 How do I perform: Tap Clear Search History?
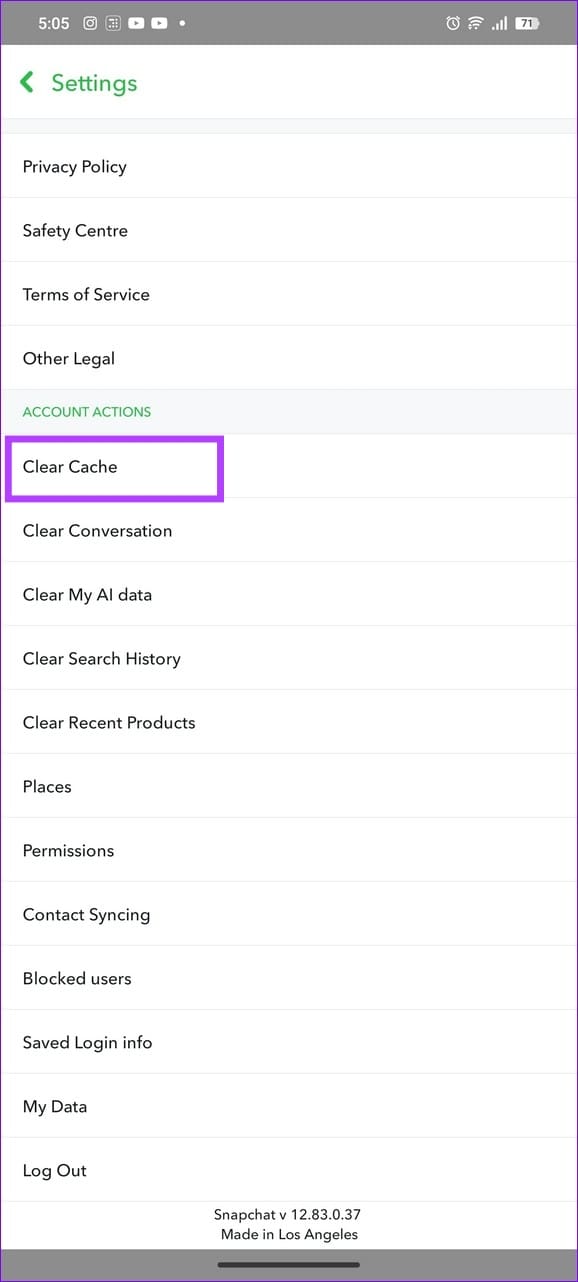point(101,659)
